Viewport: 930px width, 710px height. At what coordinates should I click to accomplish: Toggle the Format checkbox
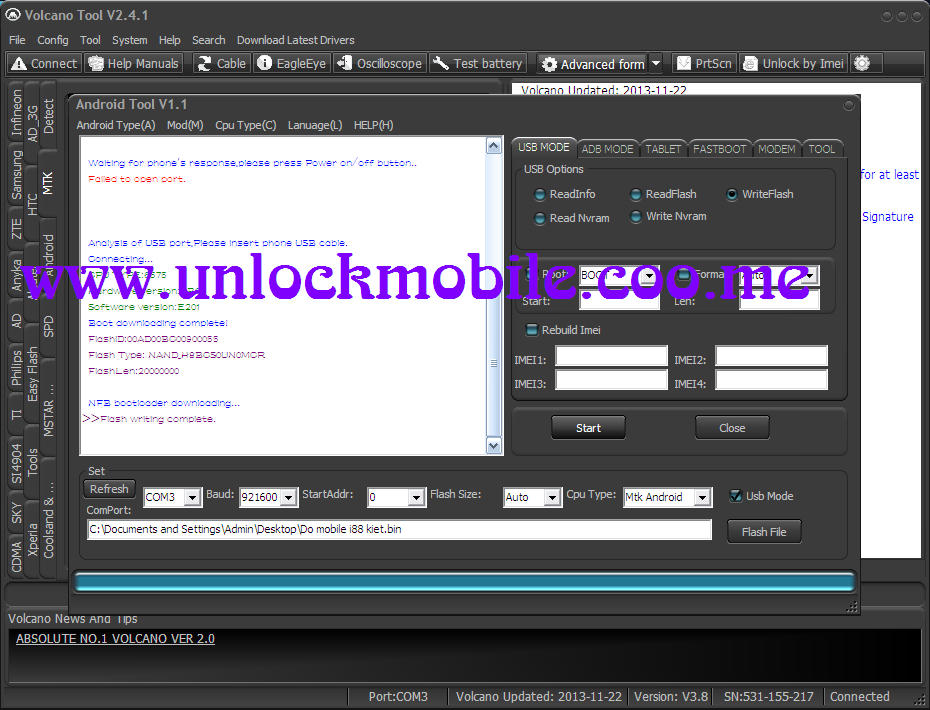tap(684, 275)
